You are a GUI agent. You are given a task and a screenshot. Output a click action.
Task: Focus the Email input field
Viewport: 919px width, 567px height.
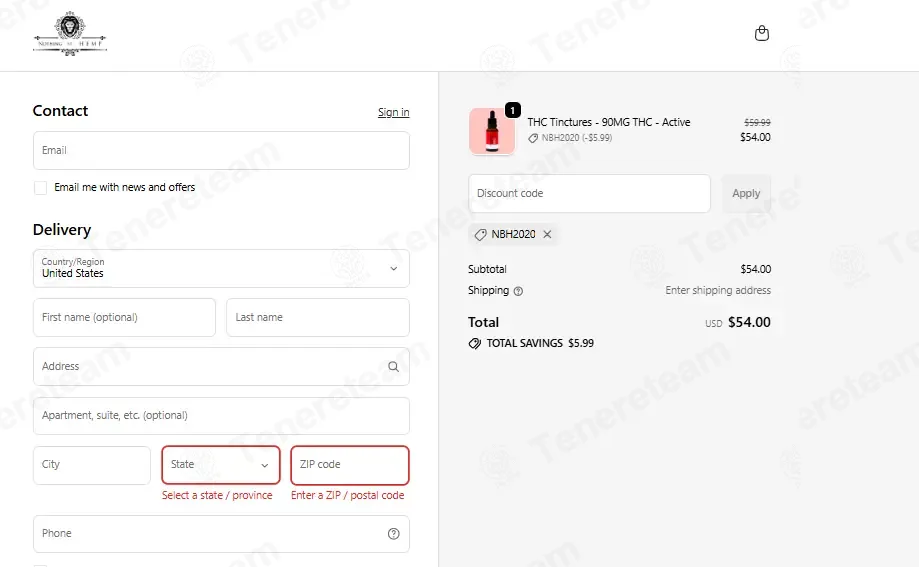pyautogui.click(x=221, y=151)
